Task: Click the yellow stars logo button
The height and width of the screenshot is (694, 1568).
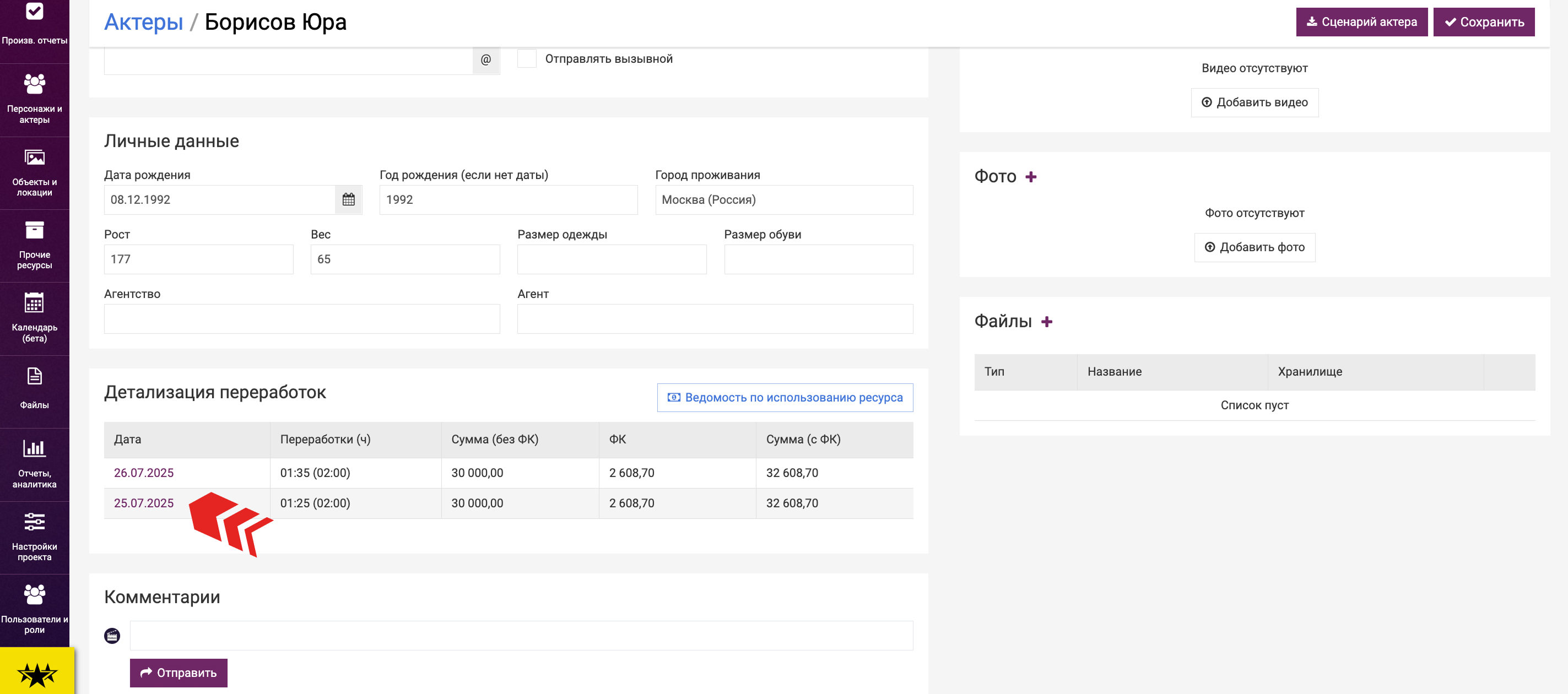Action: (x=37, y=671)
